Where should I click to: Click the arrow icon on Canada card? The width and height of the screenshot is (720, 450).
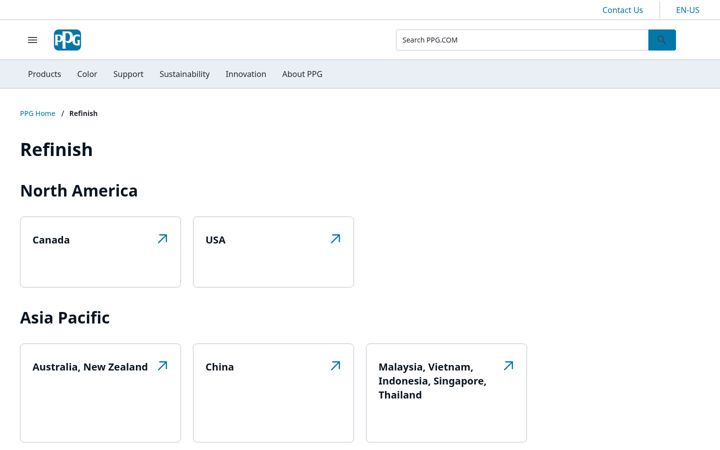[163, 239]
